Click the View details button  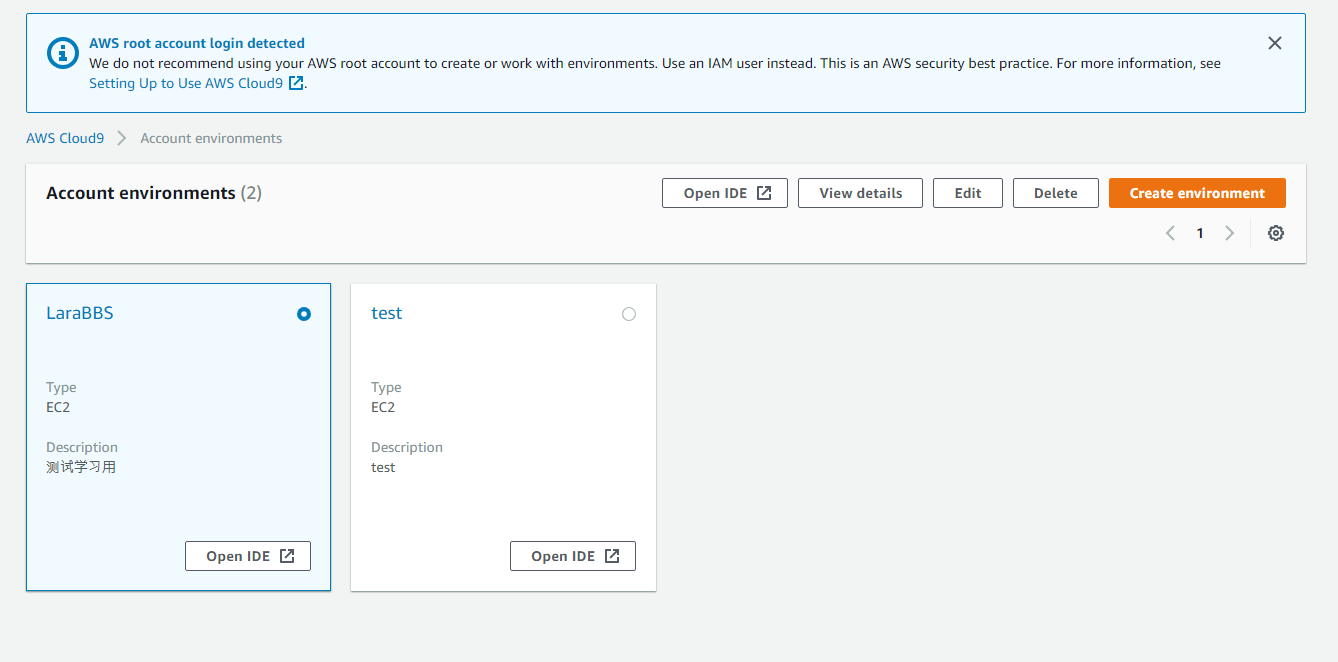coord(861,193)
